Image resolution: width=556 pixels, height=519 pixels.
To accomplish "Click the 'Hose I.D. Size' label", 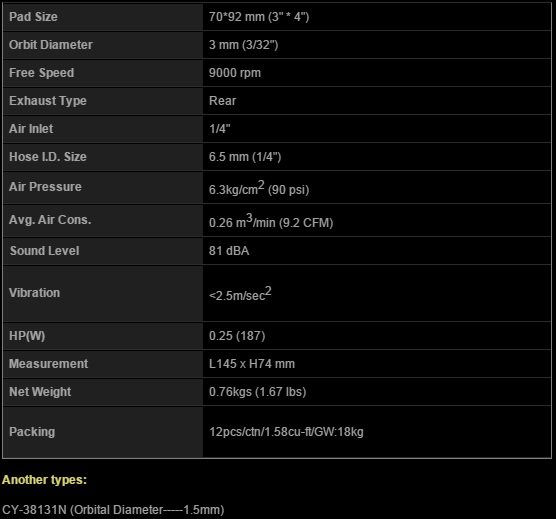I will coord(48,157).
